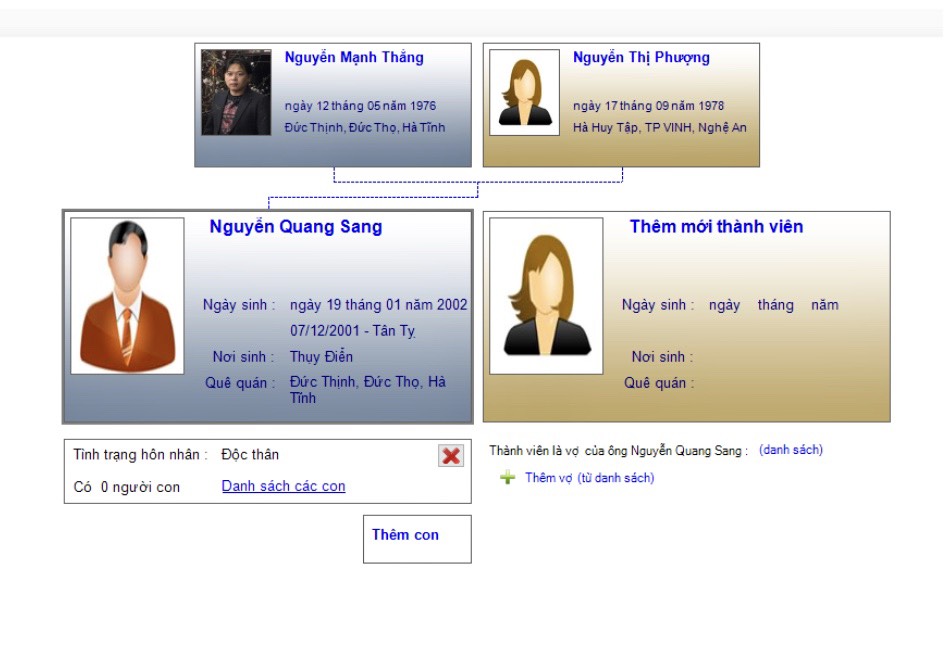Click the 'Tình trạng hôn nhân :' label
944x657 pixels.
pos(140,455)
